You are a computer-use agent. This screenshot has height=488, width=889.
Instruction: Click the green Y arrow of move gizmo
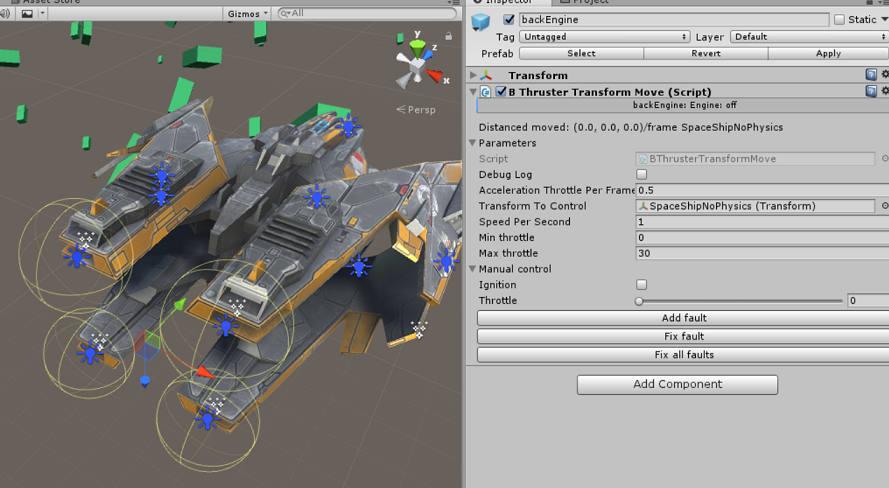[179, 305]
